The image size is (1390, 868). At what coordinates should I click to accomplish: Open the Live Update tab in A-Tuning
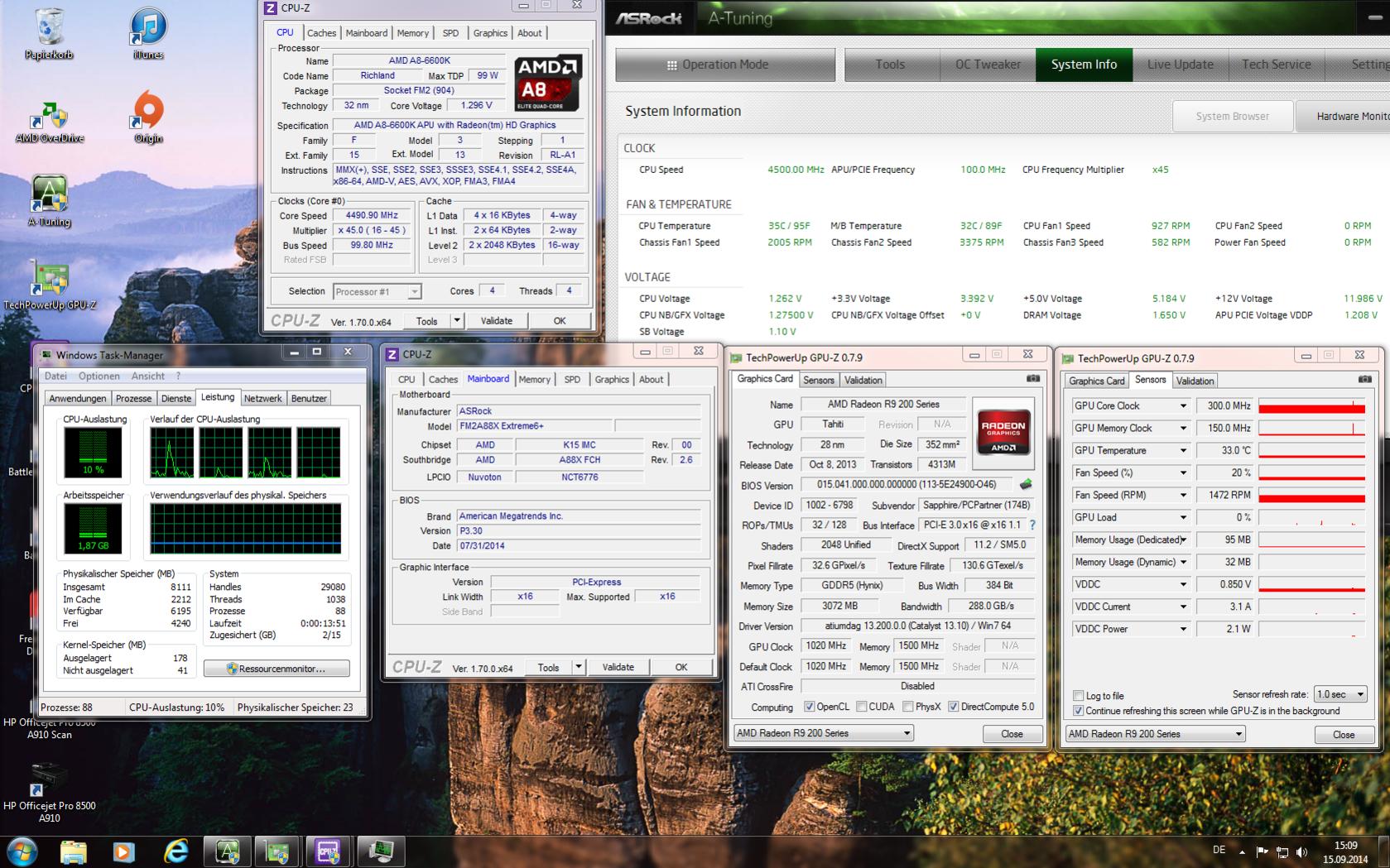pyautogui.click(x=1181, y=65)
